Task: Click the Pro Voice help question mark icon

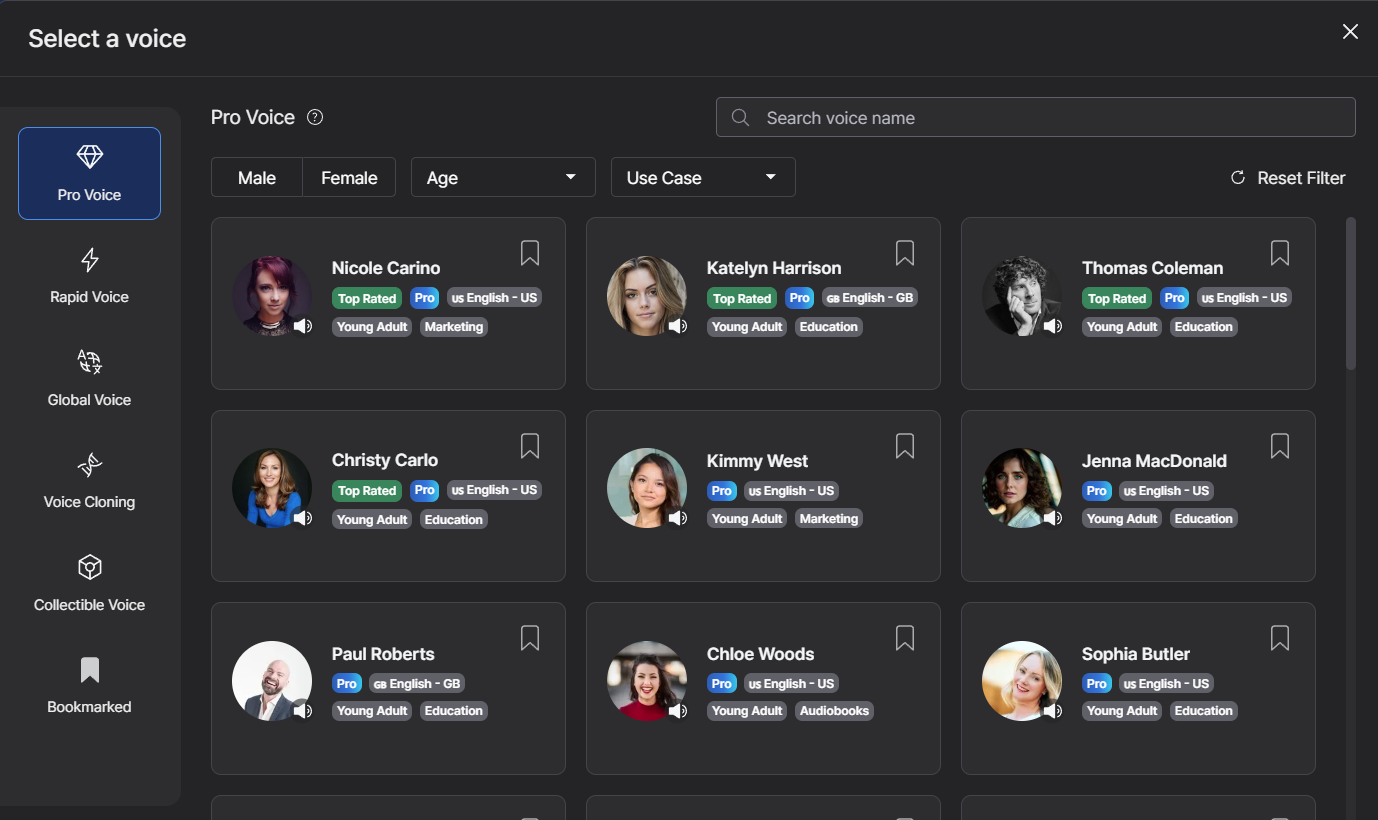Action: pyautogui.click(x=315, y=117)
